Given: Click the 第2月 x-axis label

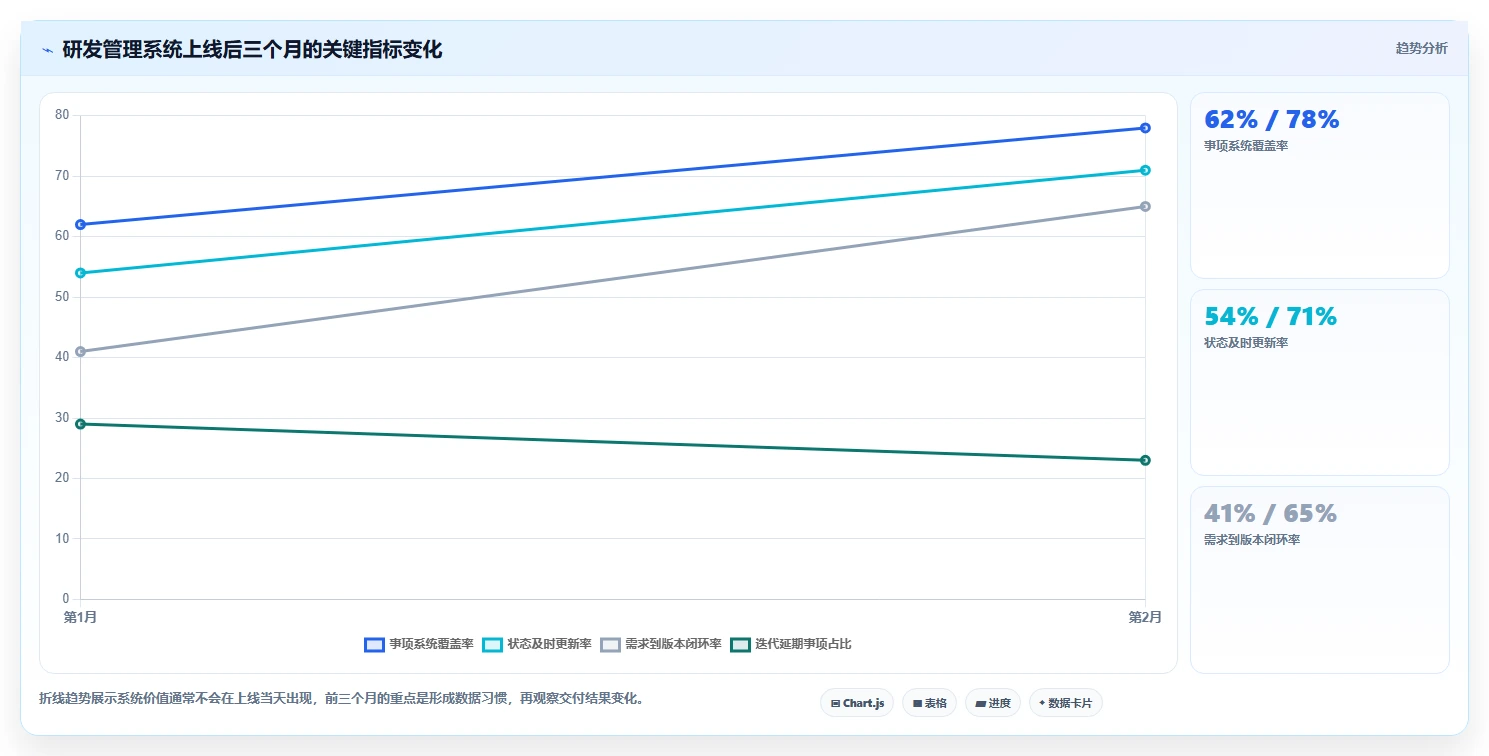Looking at the screenshot, I should [x=1145, y=617].
